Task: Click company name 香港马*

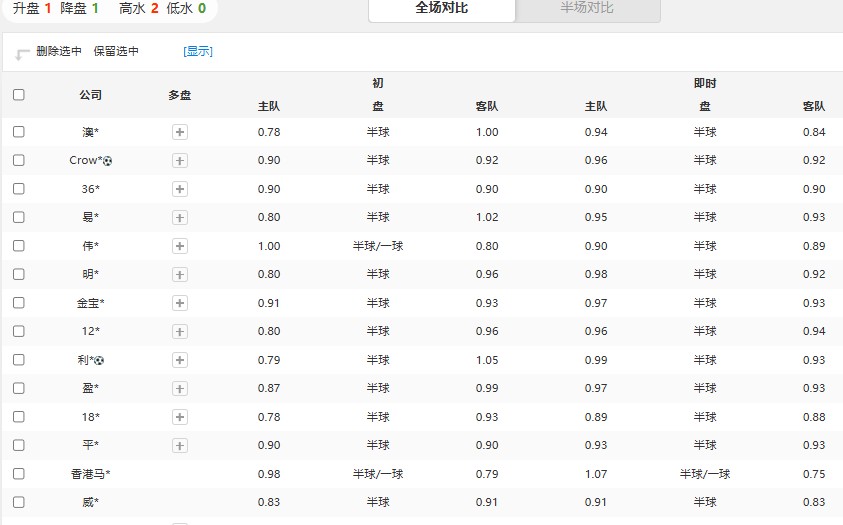Action: (x=90, y=474)
